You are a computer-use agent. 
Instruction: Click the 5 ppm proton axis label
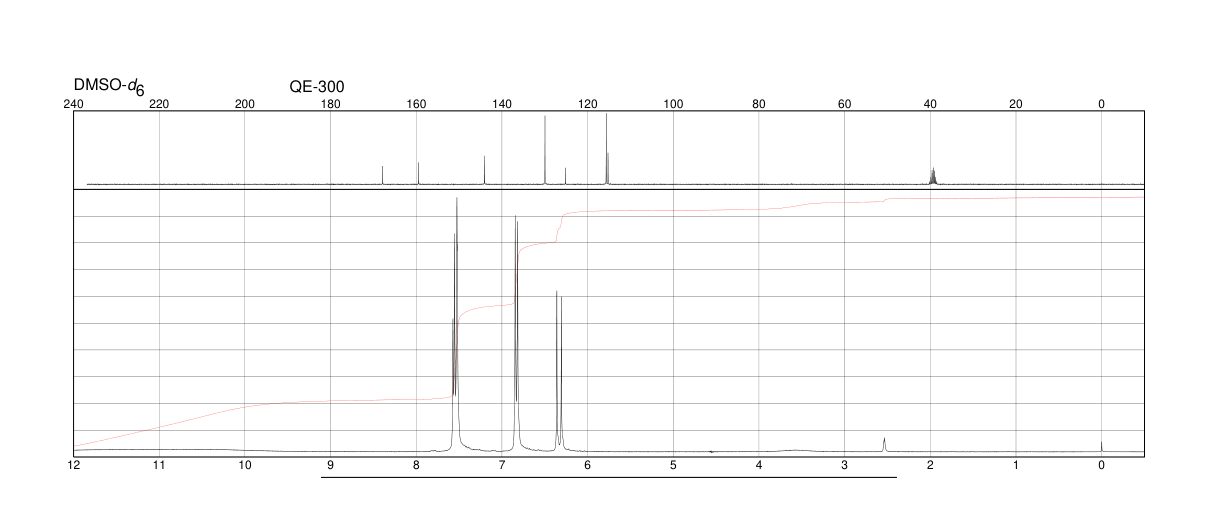tap(673, 465)
